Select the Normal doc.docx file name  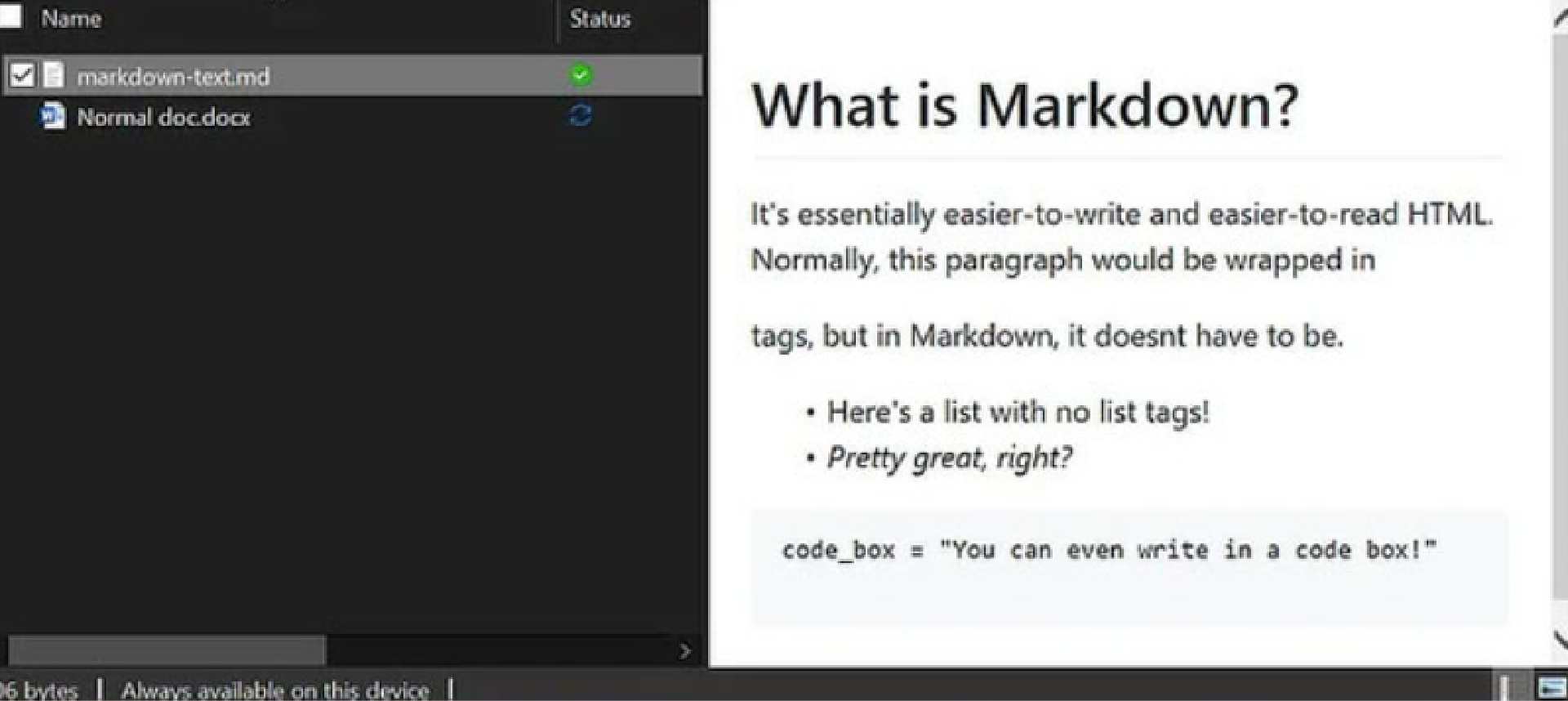(x=163, y=118)
